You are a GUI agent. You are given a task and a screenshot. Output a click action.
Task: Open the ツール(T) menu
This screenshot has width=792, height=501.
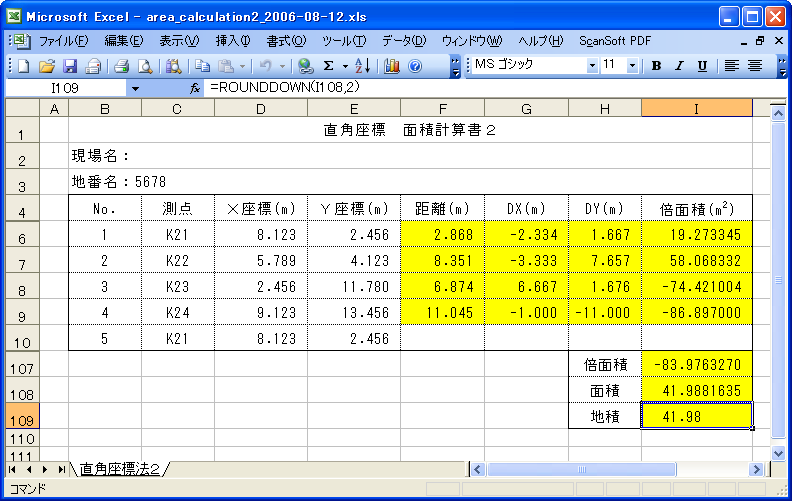[344, 41]
